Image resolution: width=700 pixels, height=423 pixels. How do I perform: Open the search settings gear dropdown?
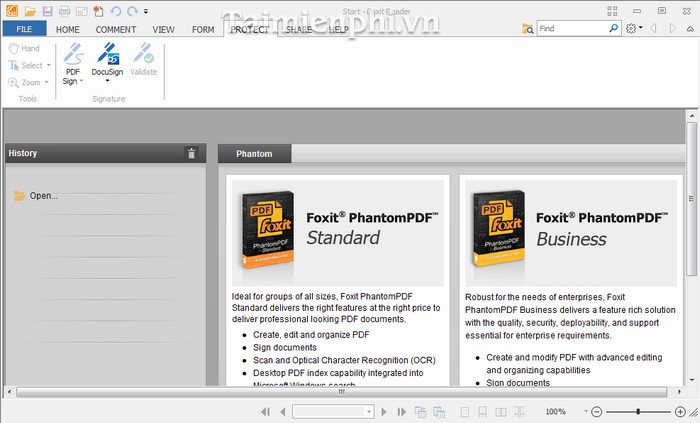(x=634, y=29)
